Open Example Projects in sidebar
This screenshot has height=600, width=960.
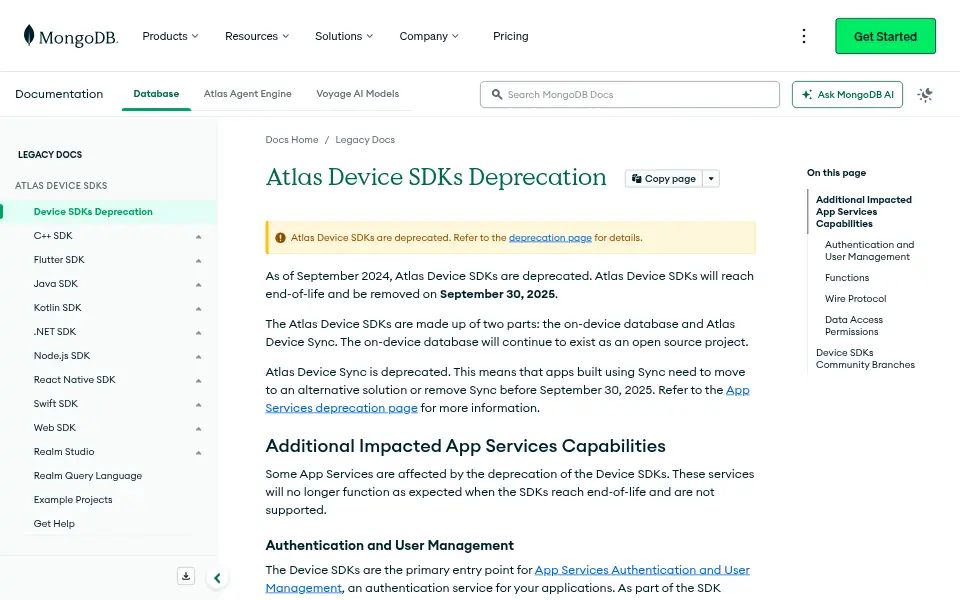point(73,500)
